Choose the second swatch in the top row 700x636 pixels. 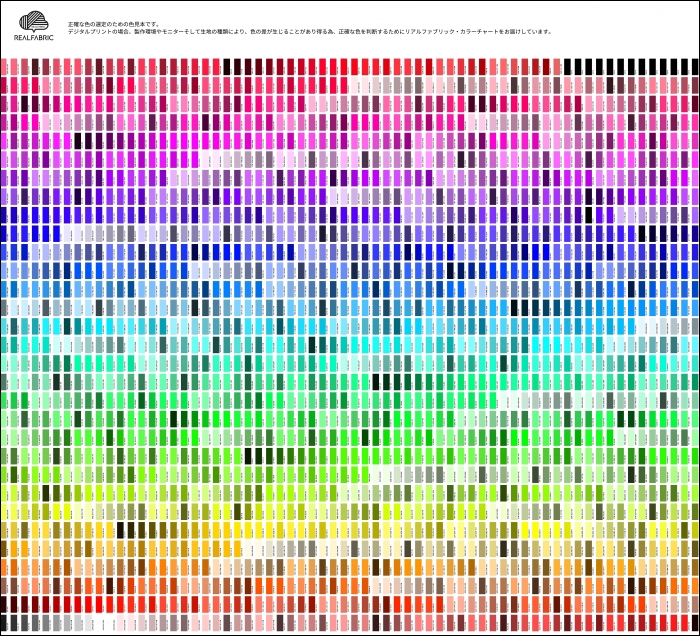(15, 67)
